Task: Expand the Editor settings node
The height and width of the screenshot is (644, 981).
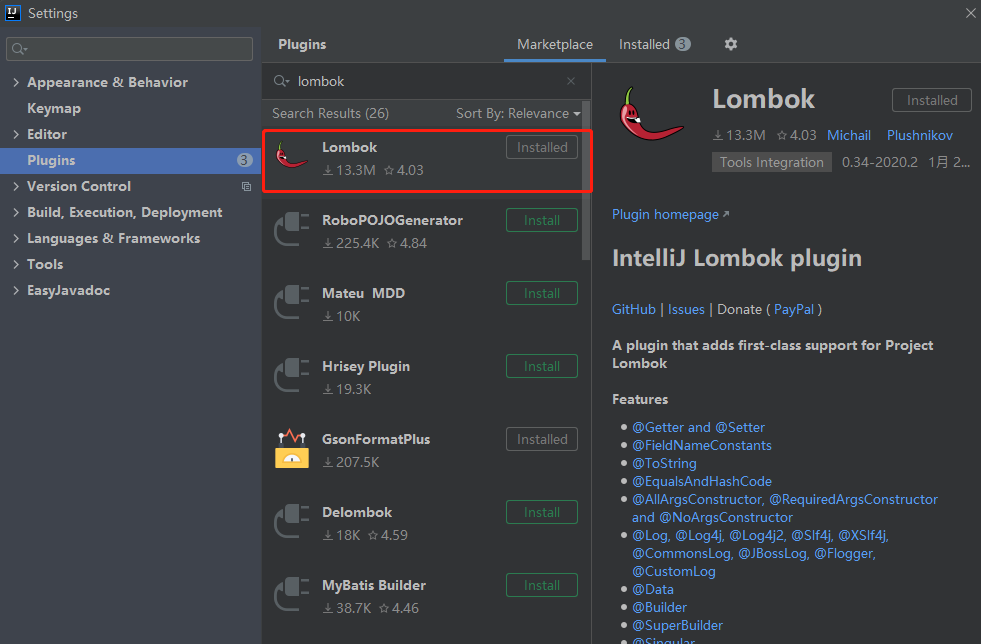Action: (x=16, y=134)
